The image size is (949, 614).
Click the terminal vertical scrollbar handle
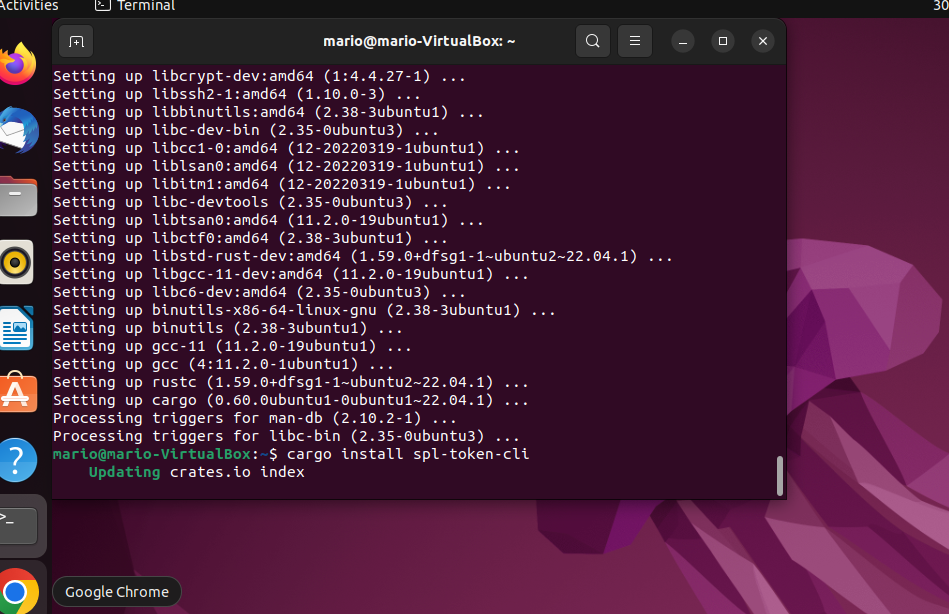tap(780, 476)
